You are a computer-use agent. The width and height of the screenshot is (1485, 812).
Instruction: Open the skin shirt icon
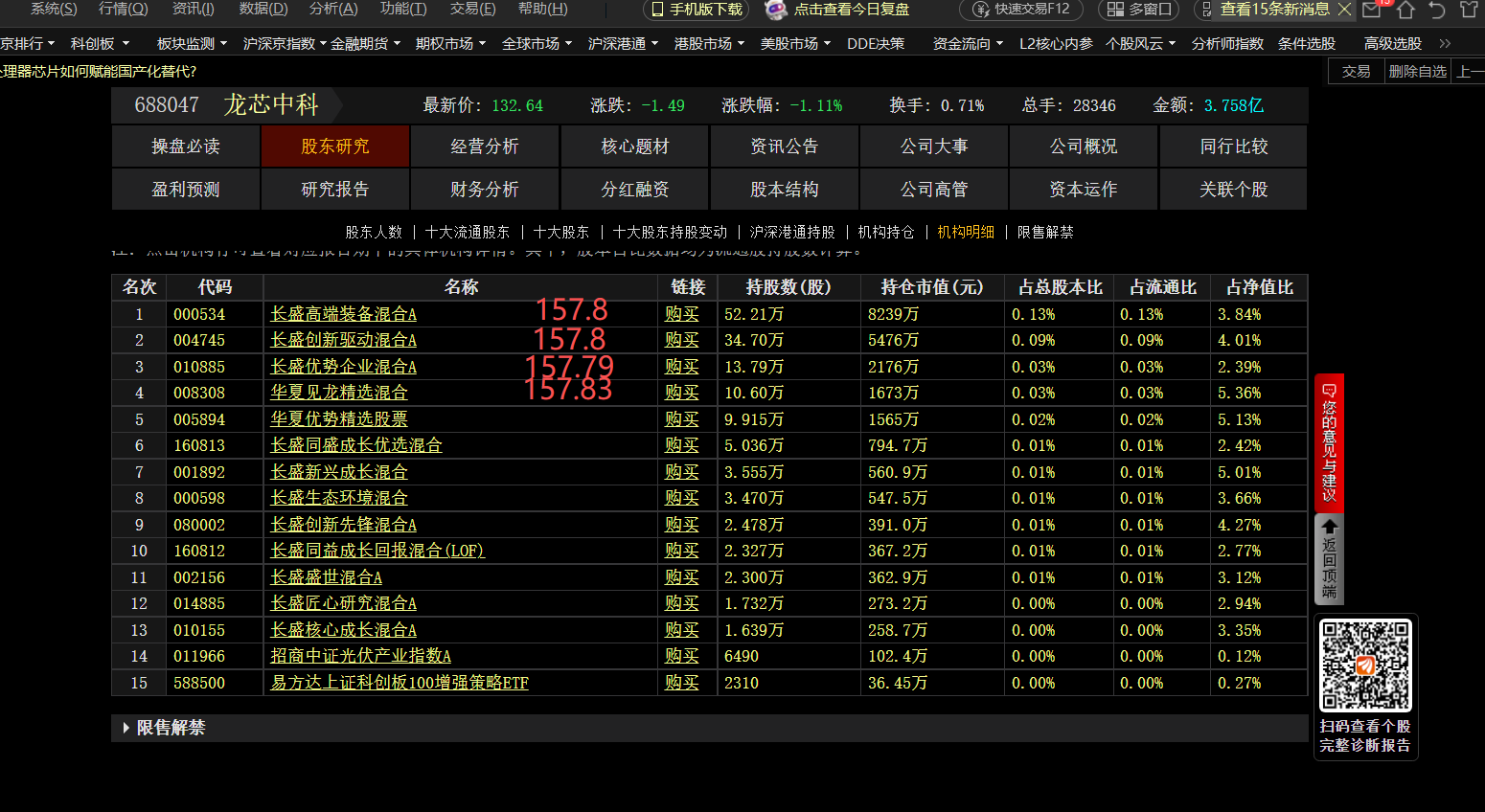coord(1468,10)
